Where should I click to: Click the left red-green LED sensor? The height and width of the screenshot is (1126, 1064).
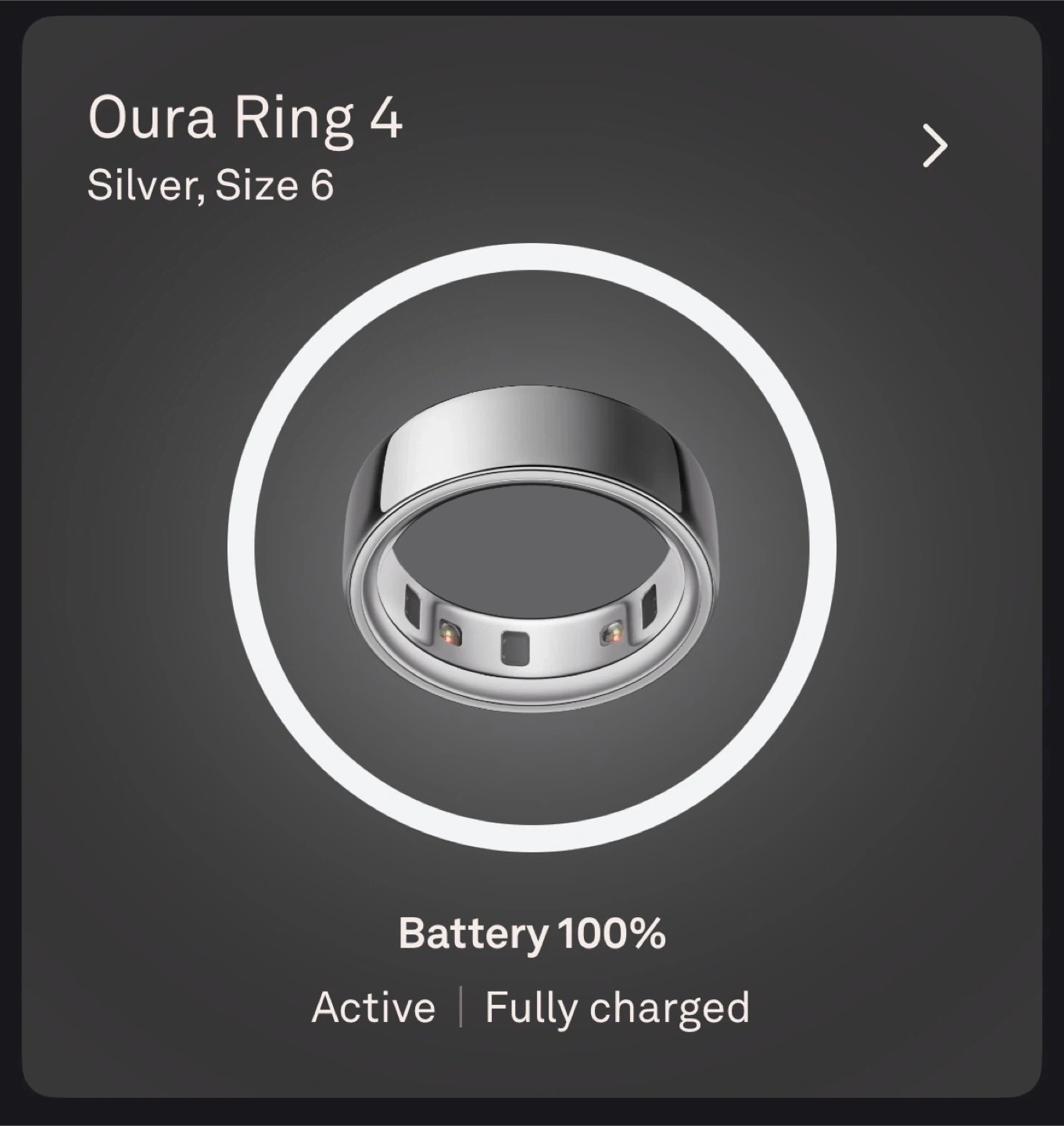pyautogui.click(x=450, y=631)
